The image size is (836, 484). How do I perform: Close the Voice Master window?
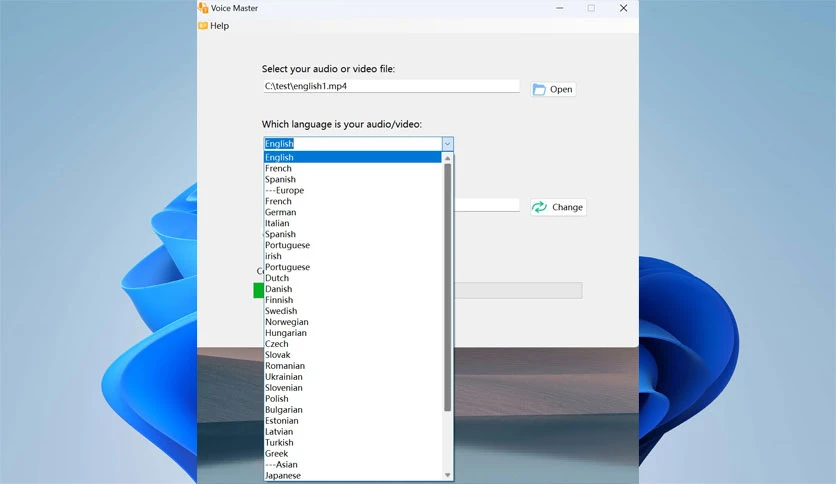click(x=623, y=8)
